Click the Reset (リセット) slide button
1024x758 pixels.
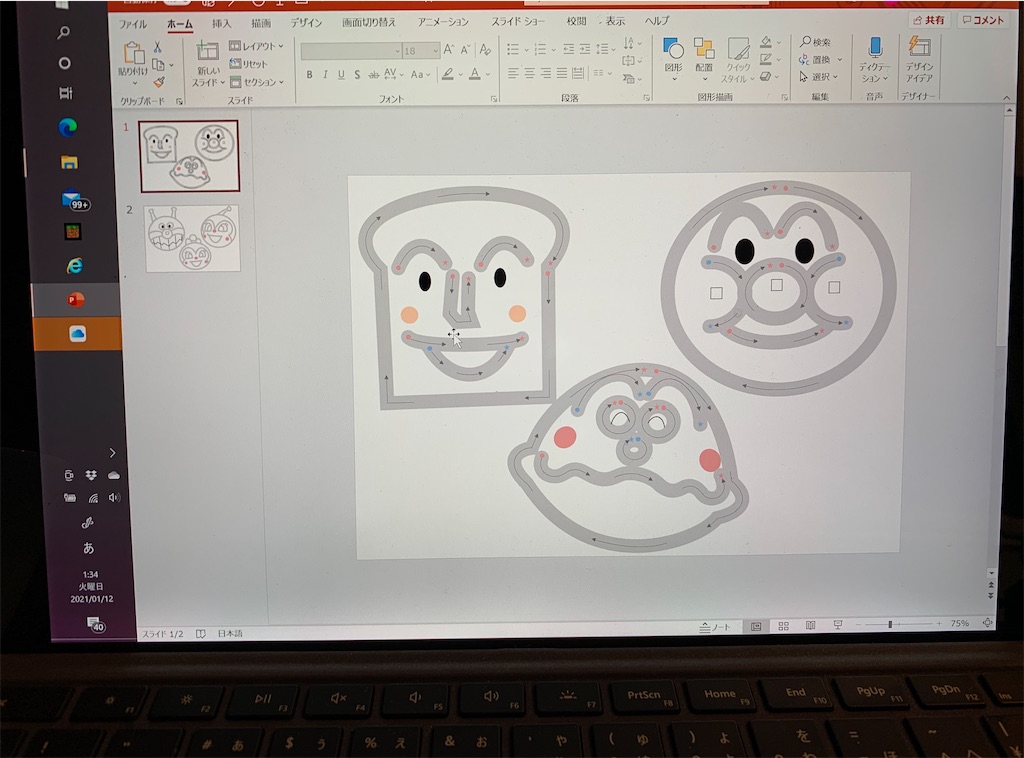(x=248, y=64)
